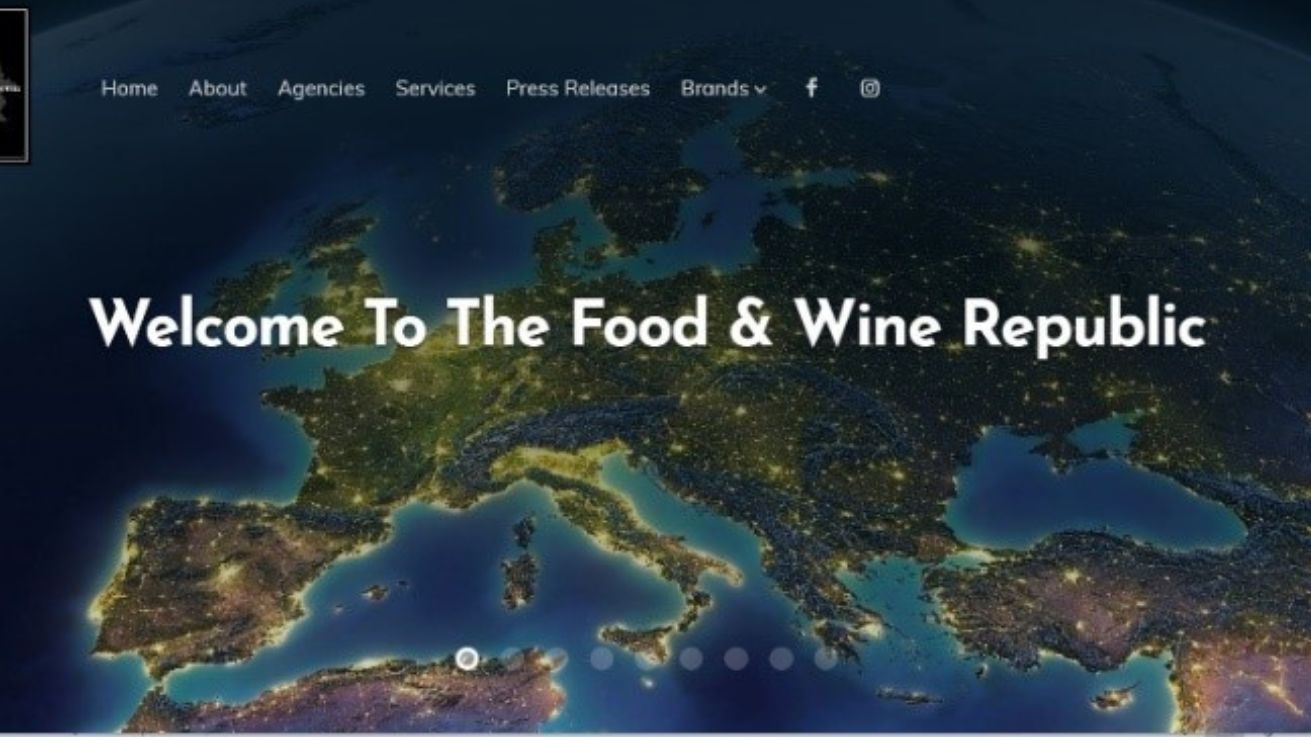View Press Releases page
1311x737 pixels.
(578, 88)
